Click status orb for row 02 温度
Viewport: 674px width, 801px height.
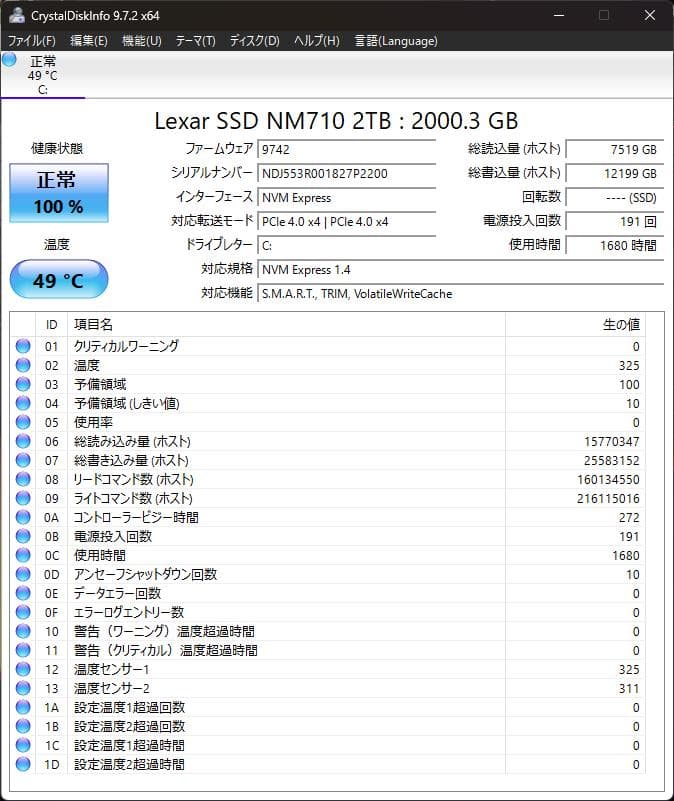pyautogui.click(x=23, y=365)
